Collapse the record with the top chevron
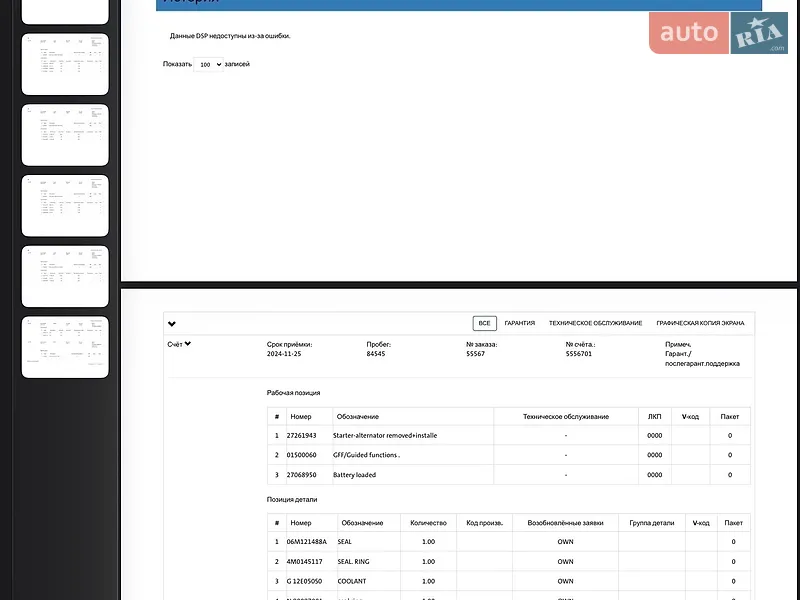Screen dimensions: 800x600 172,324
